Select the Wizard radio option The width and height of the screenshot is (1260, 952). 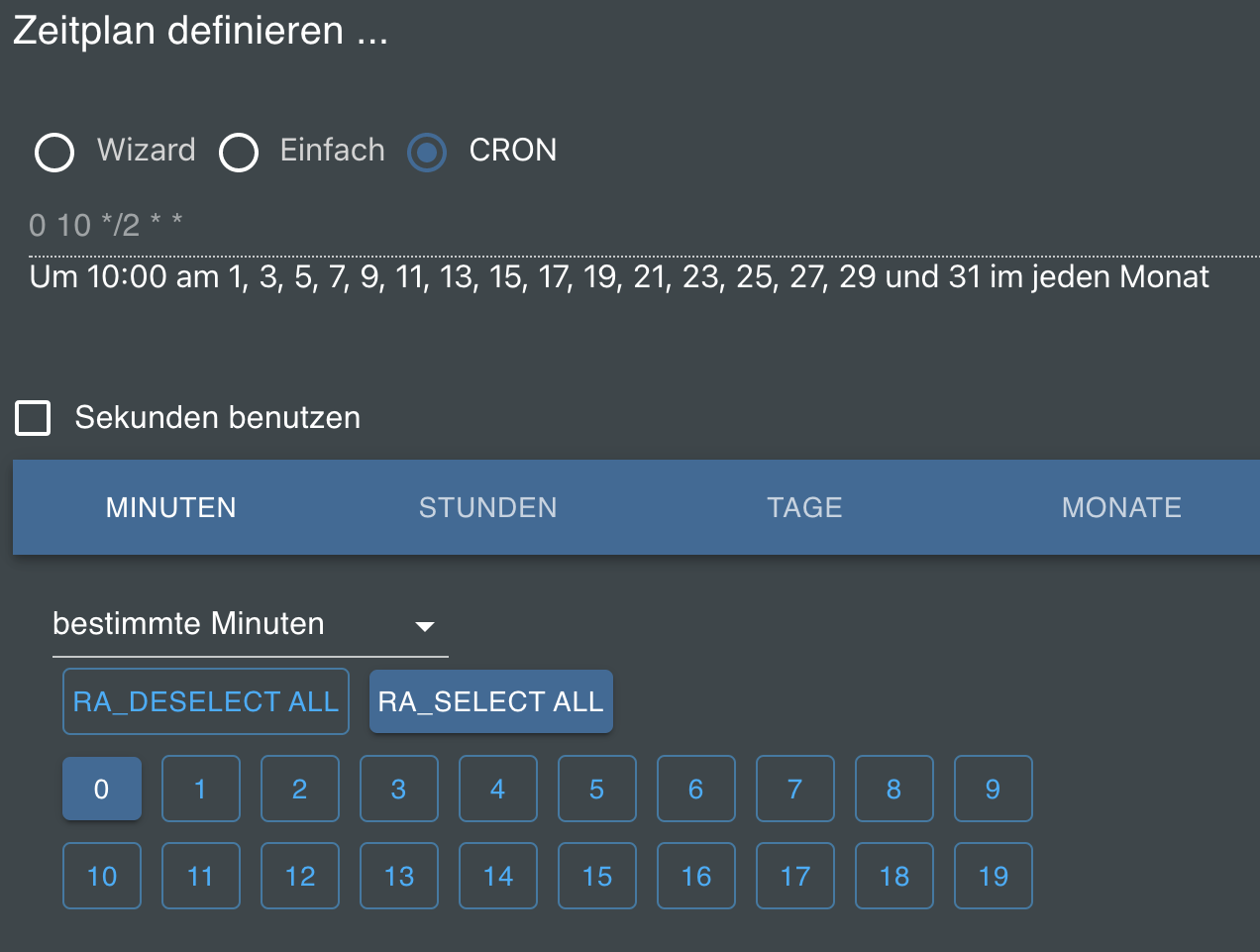pos(54,153)
